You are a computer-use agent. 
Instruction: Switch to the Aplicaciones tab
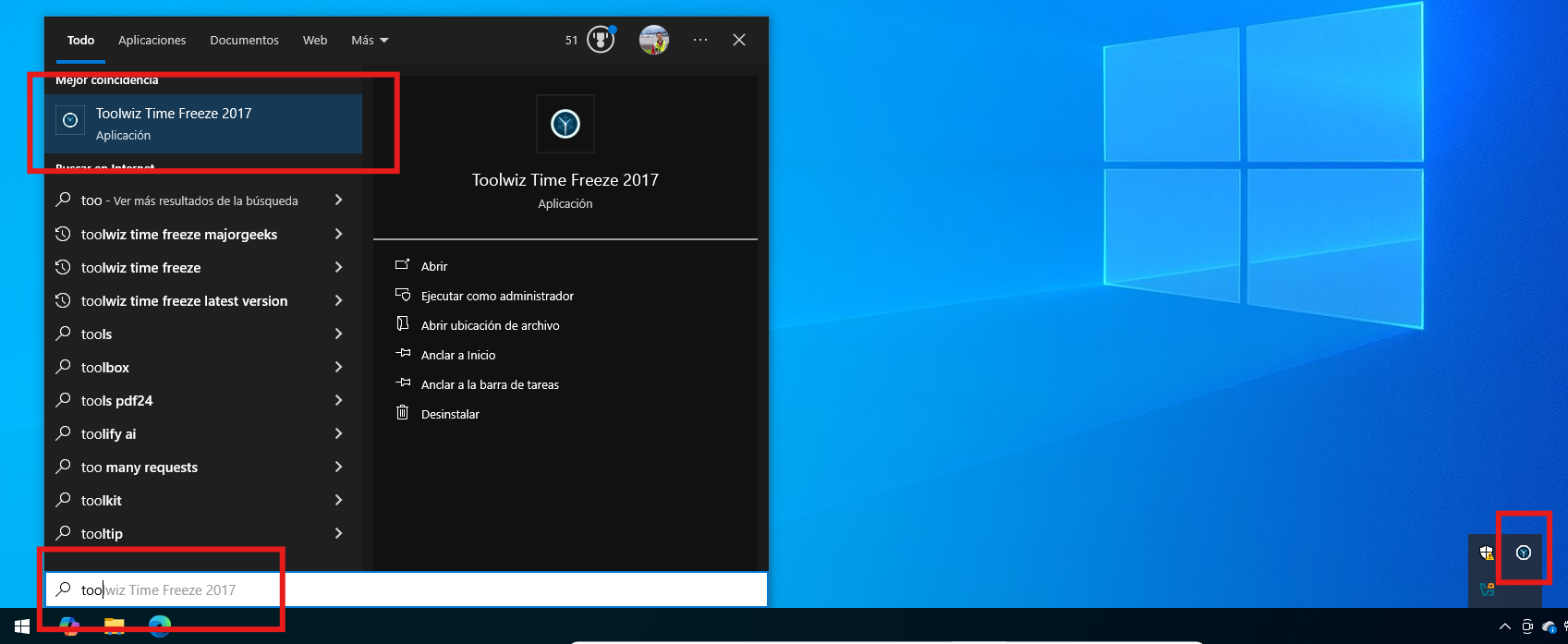pos(152,40)
